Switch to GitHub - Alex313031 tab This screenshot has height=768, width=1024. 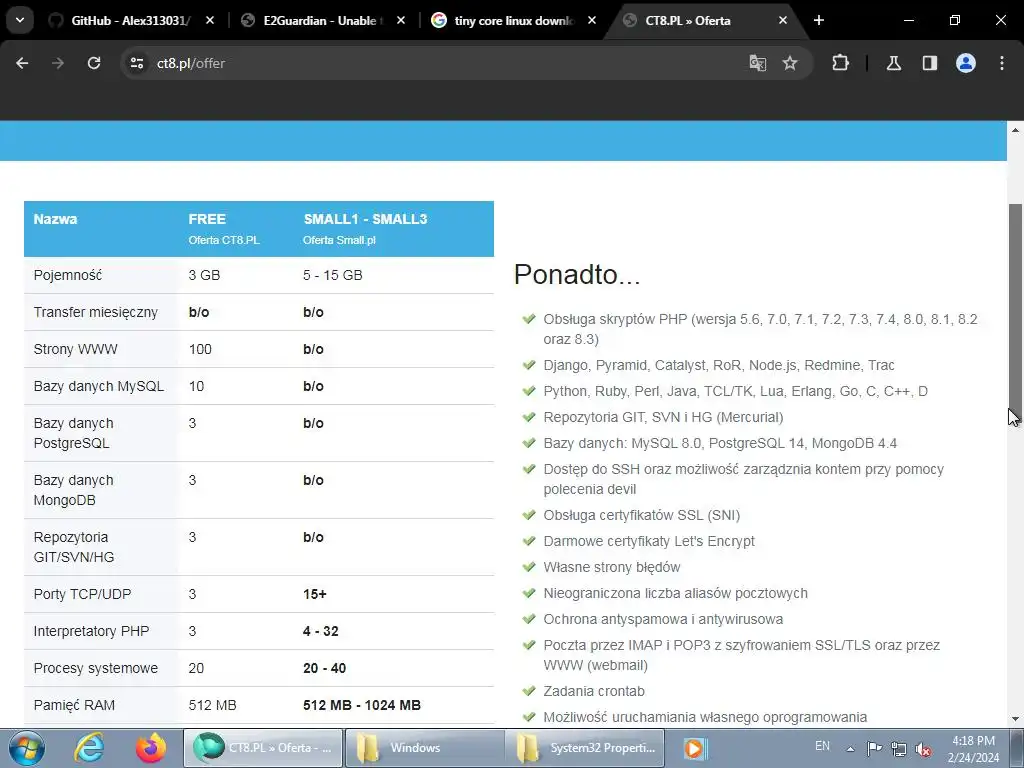pyautogui.click(x=131, y=20)
